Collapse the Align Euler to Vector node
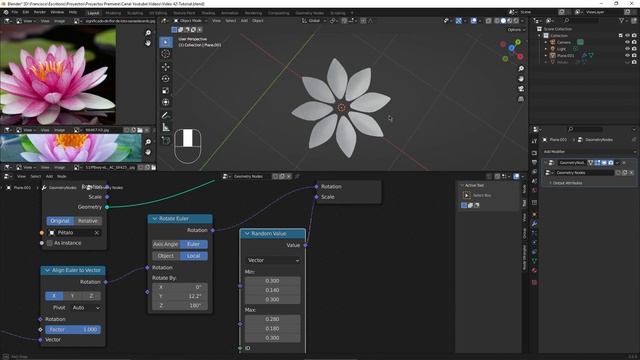The height and width of the screenshot is (360, 640). [47, 270]
